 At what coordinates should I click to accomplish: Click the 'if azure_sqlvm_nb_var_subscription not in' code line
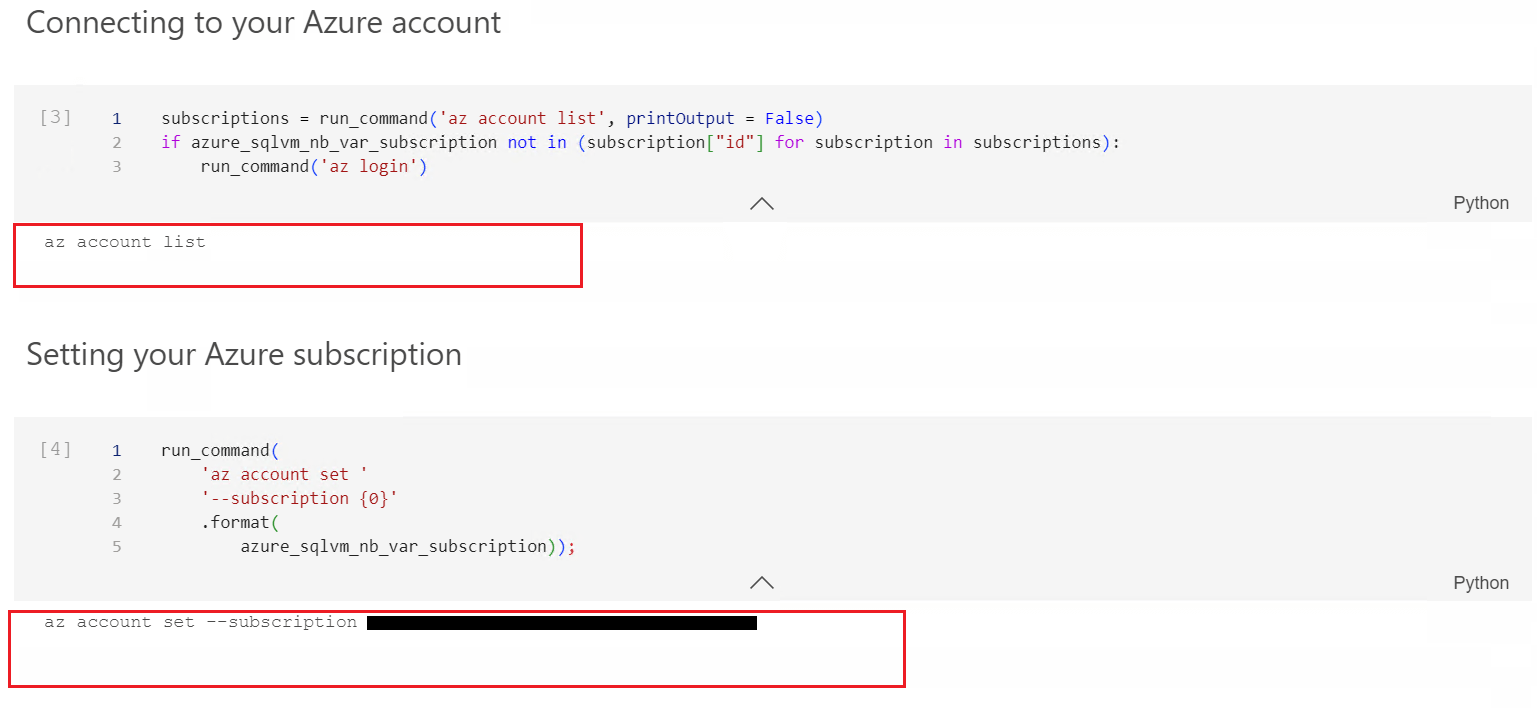(640, 142)
